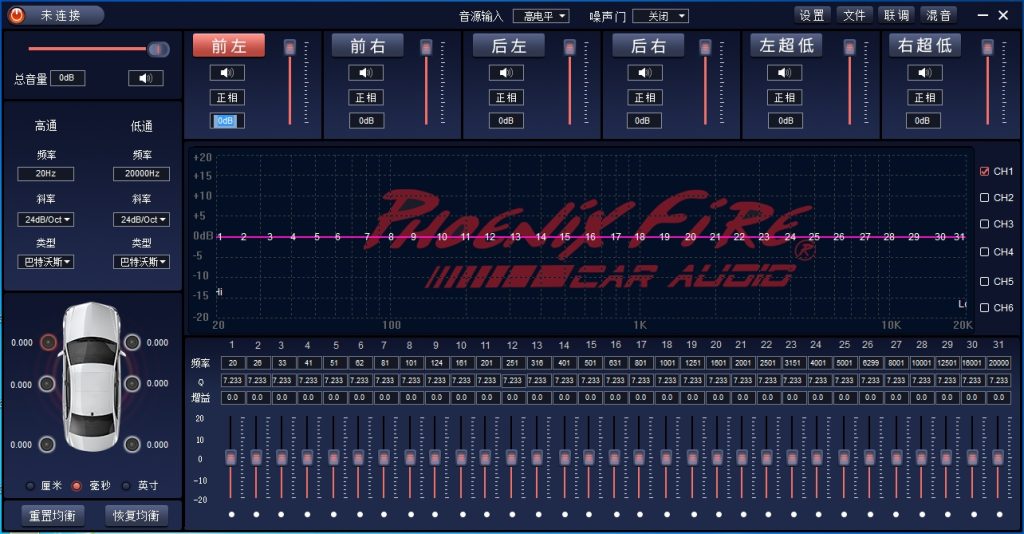This screenshot has height=534, width=1024.
Task: Mute the 后左 channel speaker icon
Action: click(506, 72)
